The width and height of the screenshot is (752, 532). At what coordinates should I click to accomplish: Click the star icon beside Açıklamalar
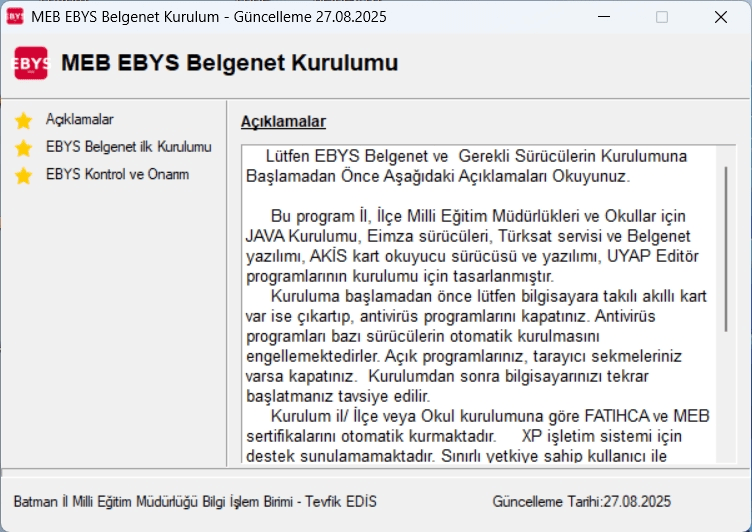tap(23, 121)
